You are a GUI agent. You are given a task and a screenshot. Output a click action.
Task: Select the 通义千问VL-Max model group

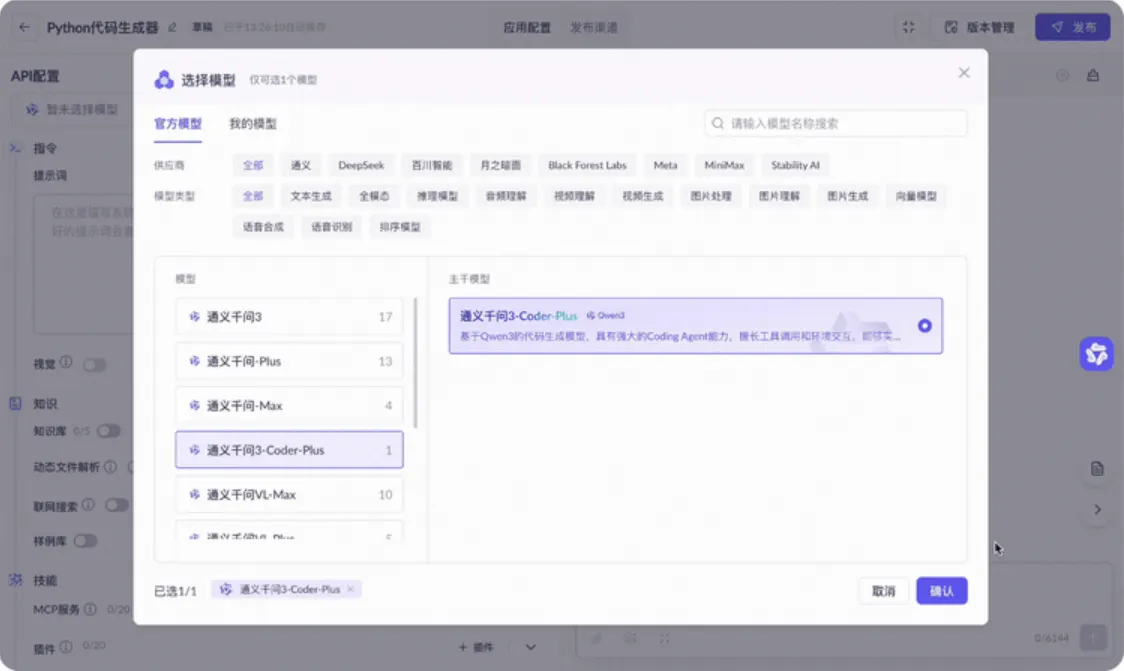pos(290,494)
